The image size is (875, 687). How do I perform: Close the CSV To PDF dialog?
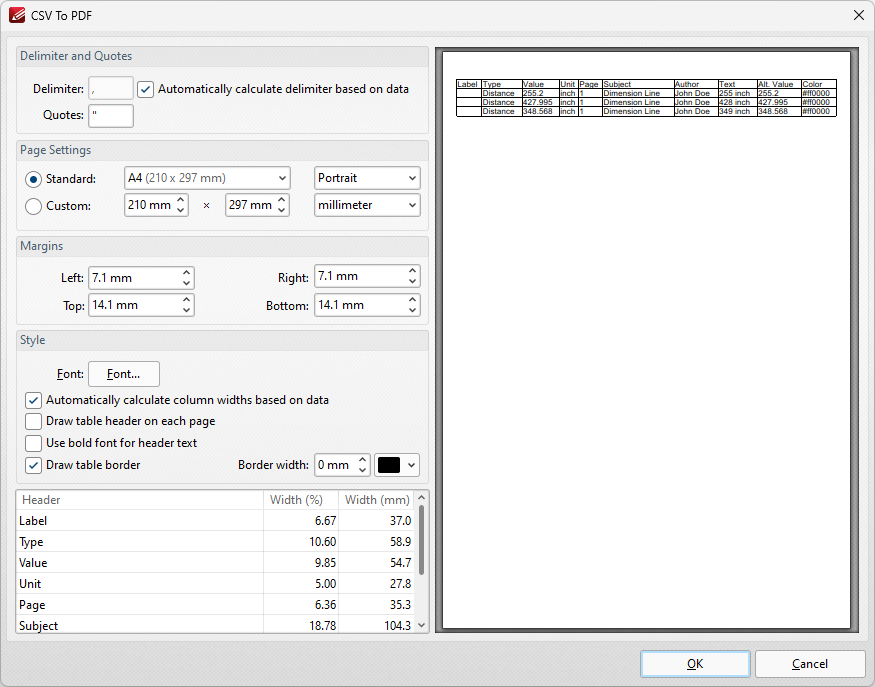coord(859,15)
